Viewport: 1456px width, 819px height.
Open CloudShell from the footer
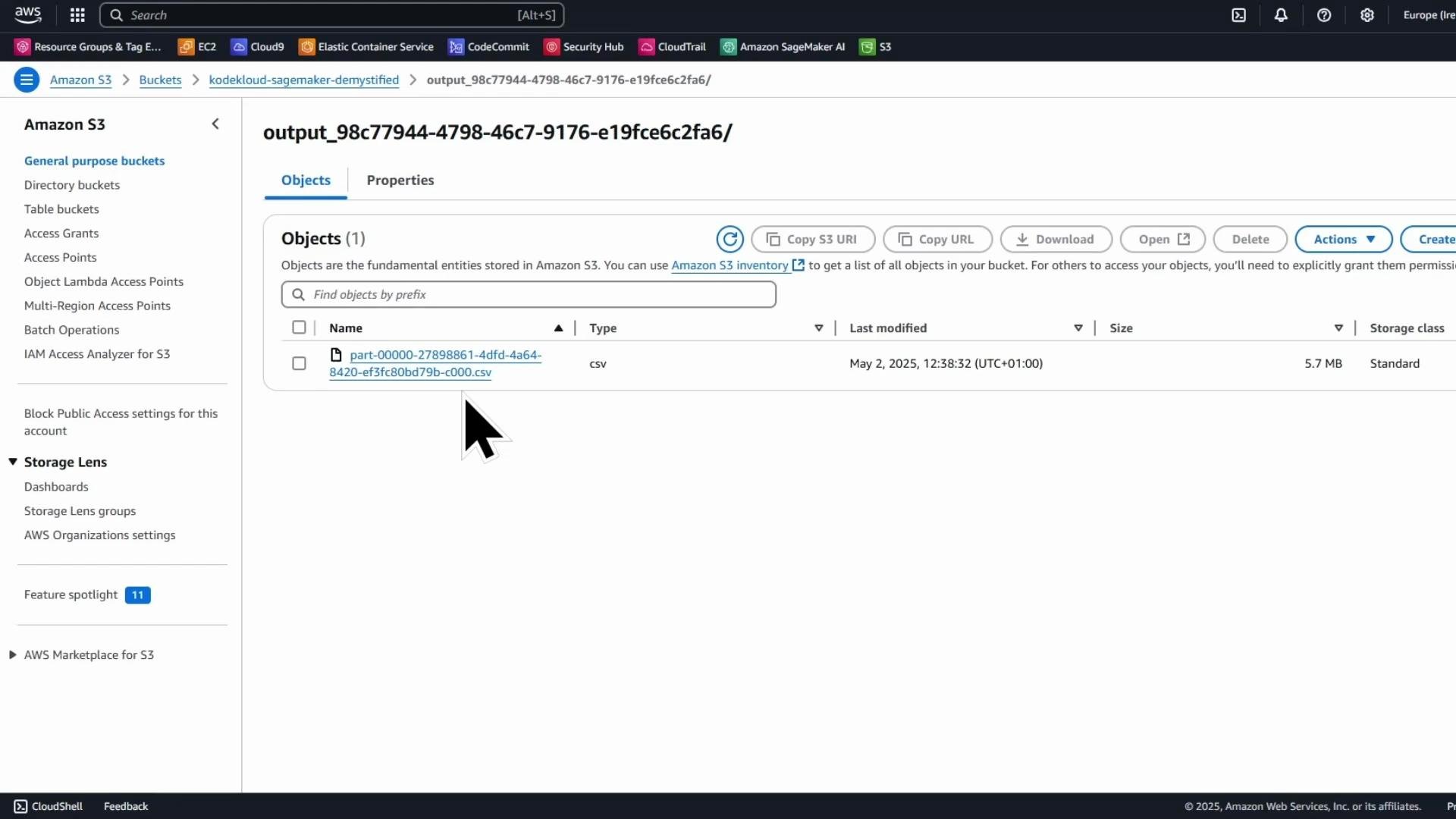pyautogui.click(x=49, y=806)
